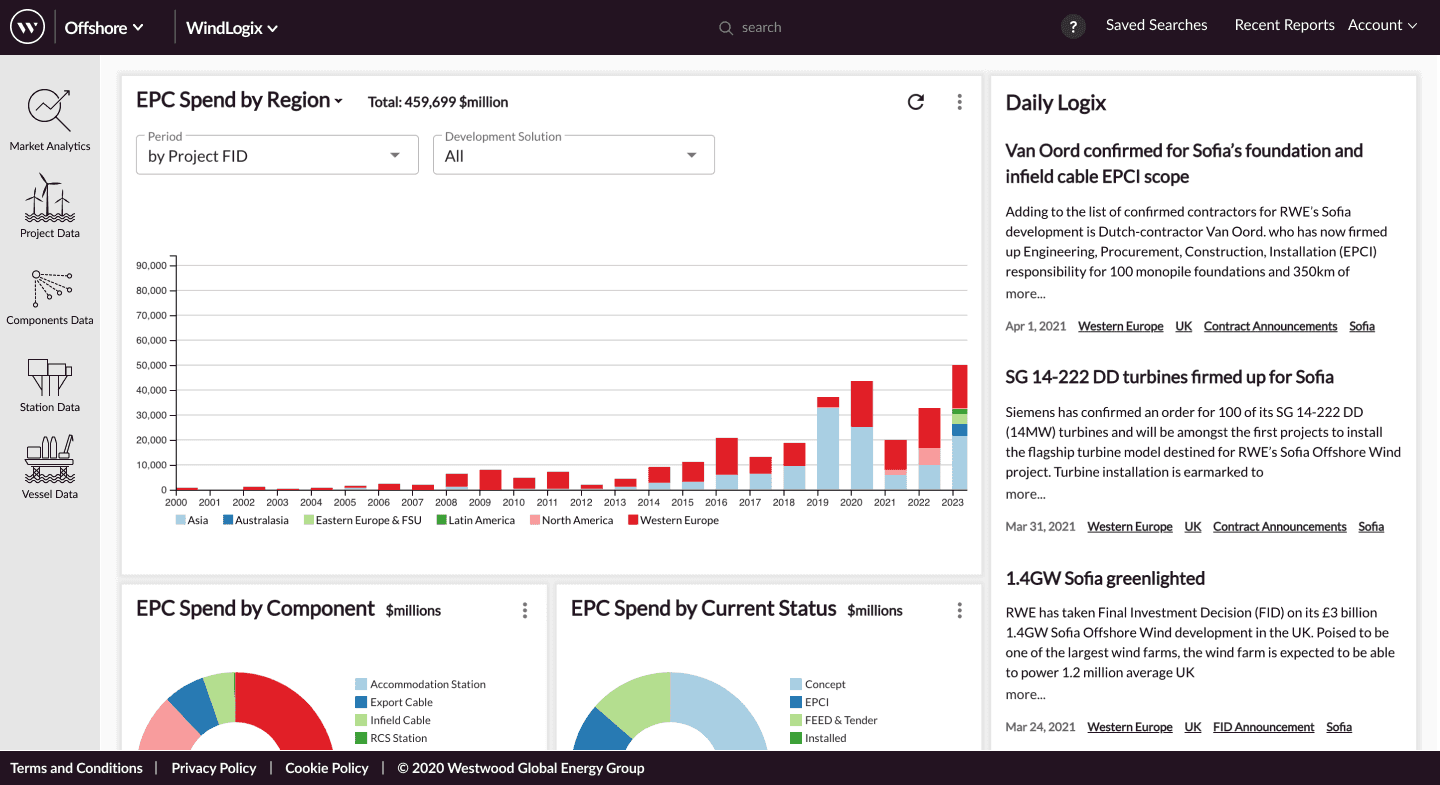The height and width of the screenshot is (785, 1440).
Task: Open Recent Reports in top bar
Action: tap(1284, 25)
